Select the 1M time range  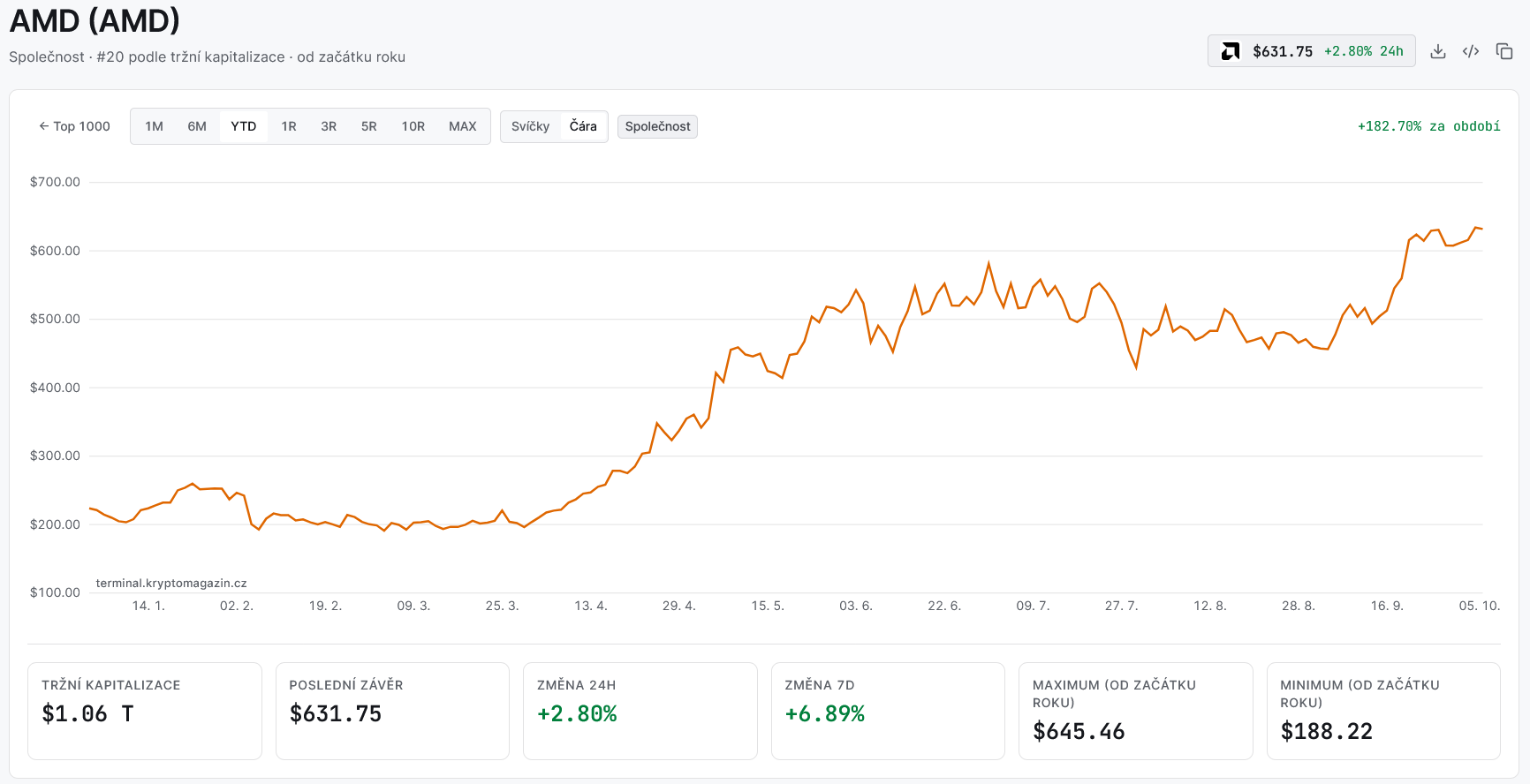click(x=155, y=126)
